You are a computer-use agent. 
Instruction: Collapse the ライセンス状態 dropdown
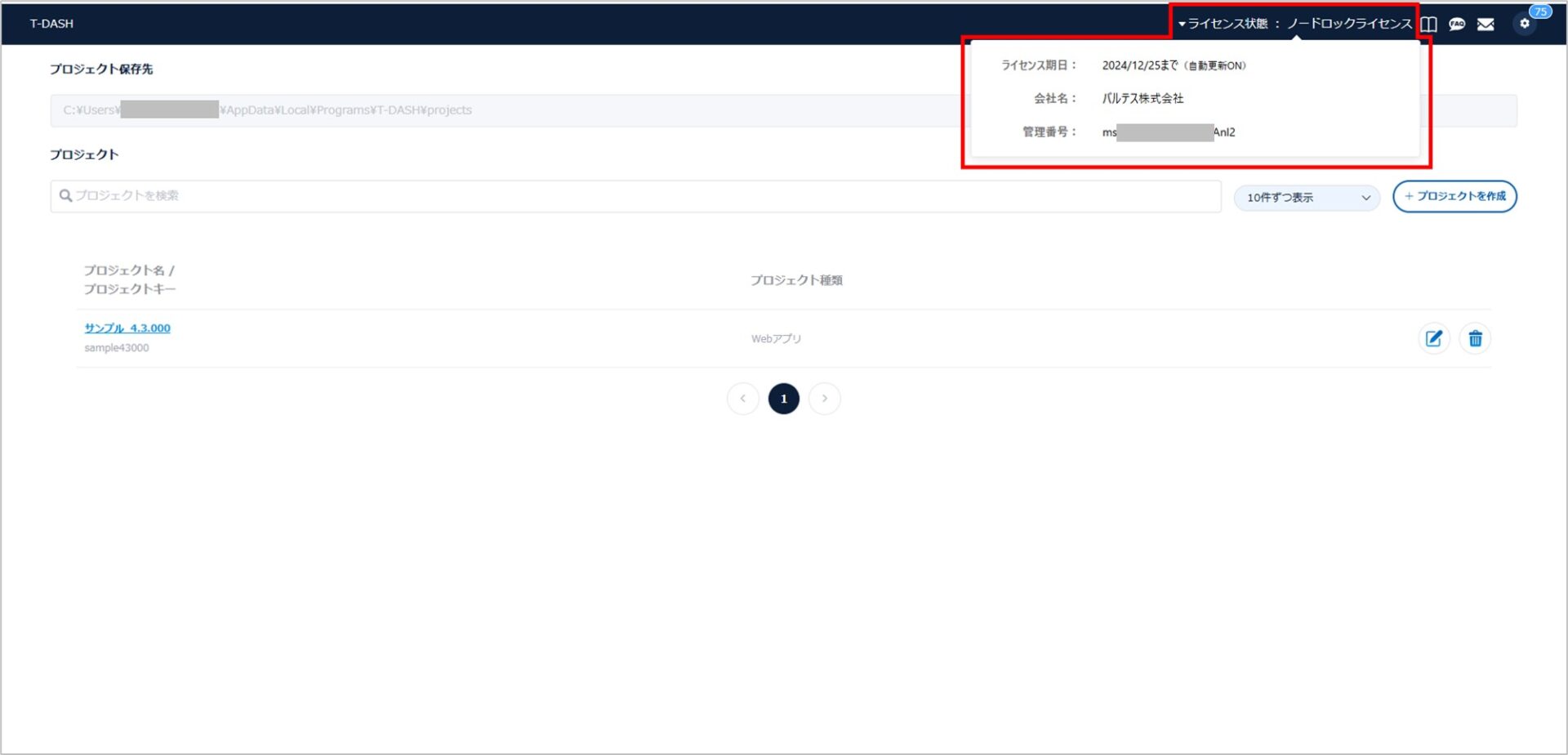(x=1294, y=24)
